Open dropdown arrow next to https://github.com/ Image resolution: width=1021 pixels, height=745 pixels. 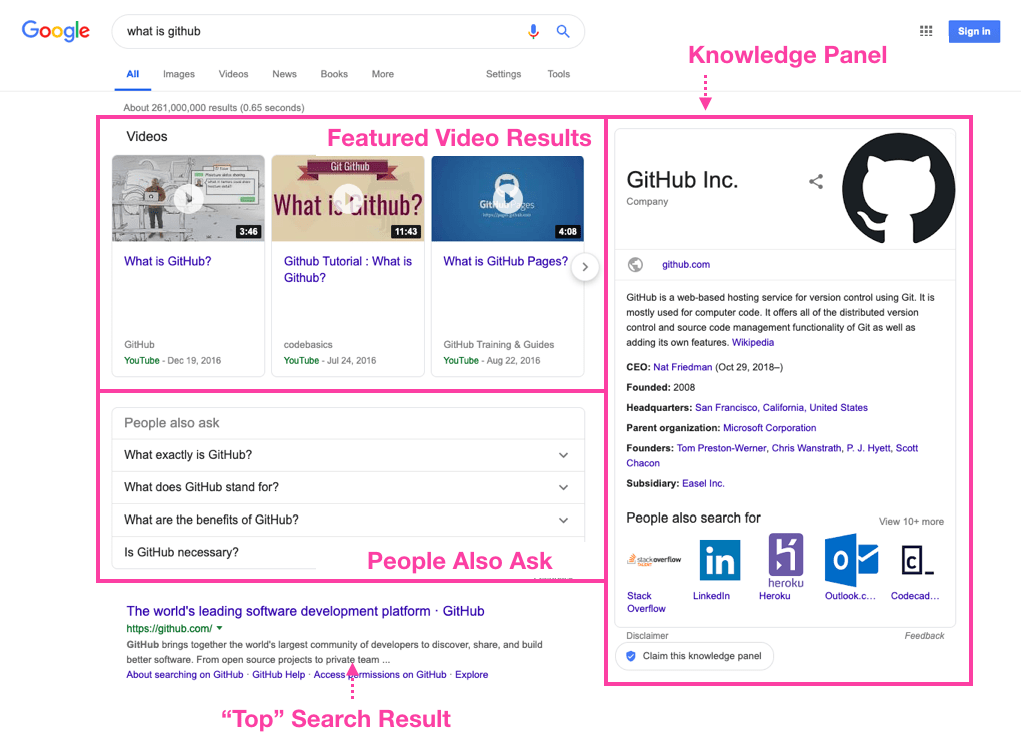click(219, 629)
